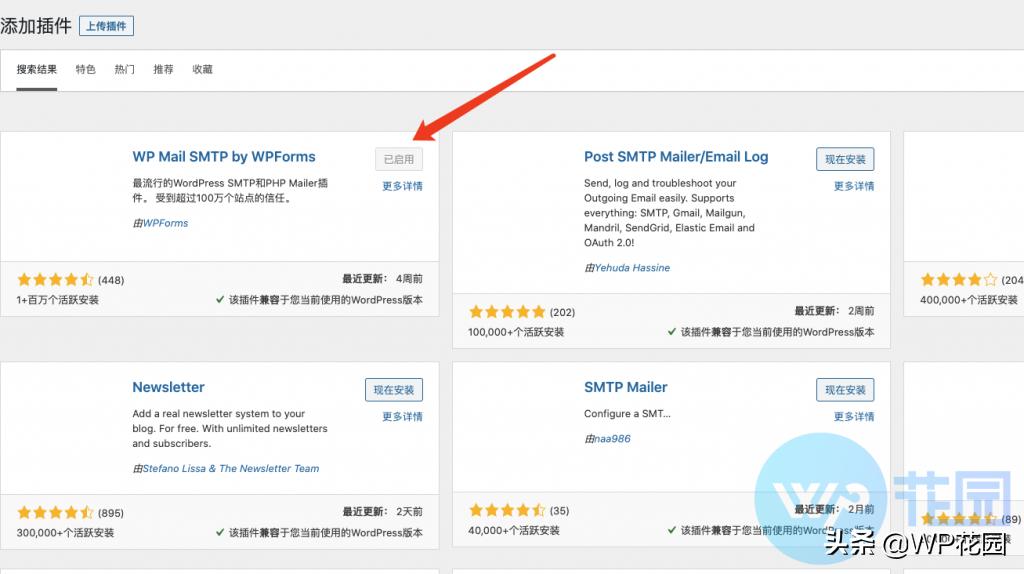This screenshot has width=1024, height=574.
Task: Visit Stefano Lissa & The Newsletter Team link
Action: [x=231, y=469]
